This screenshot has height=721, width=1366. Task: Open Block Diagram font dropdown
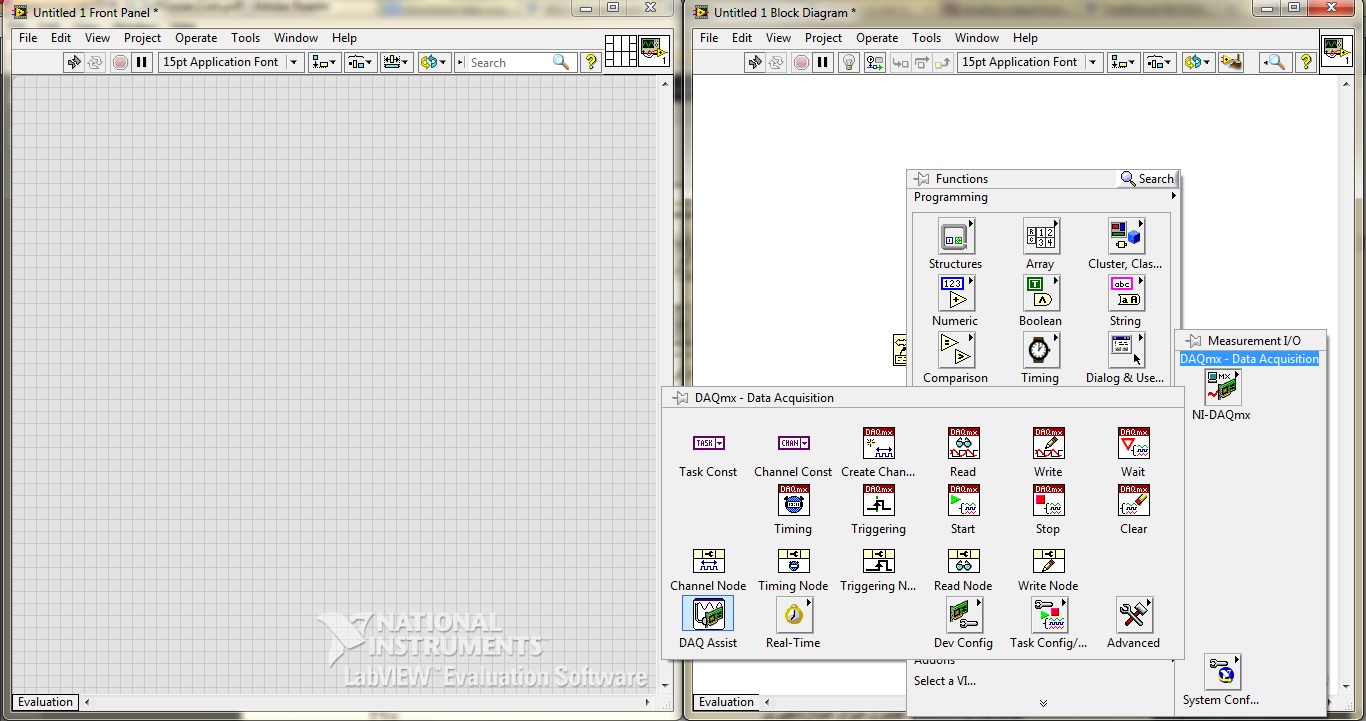(x=1029, y=62)
